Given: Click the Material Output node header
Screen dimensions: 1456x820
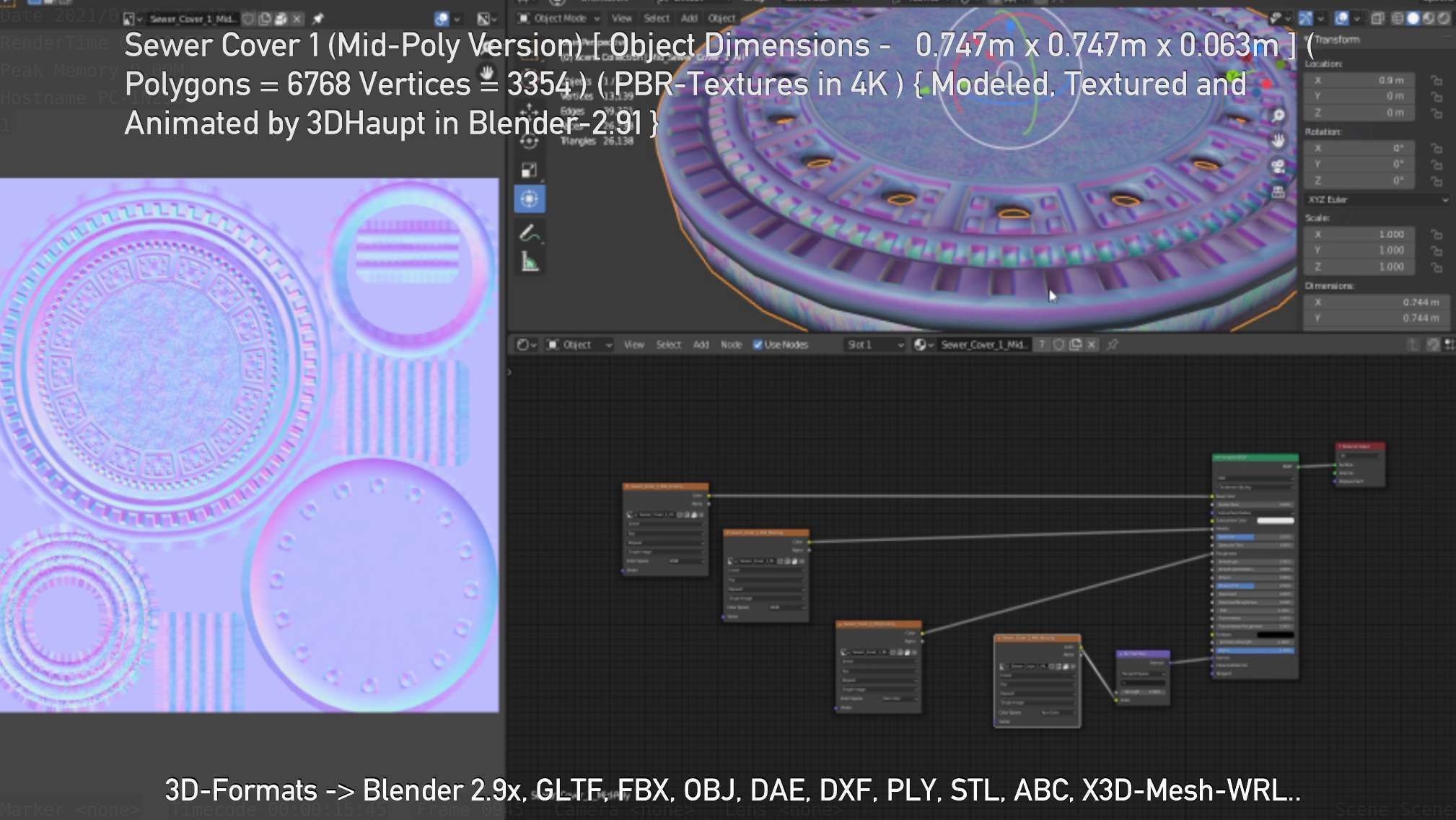Looking at the screenshot, I should (1360, 447).
